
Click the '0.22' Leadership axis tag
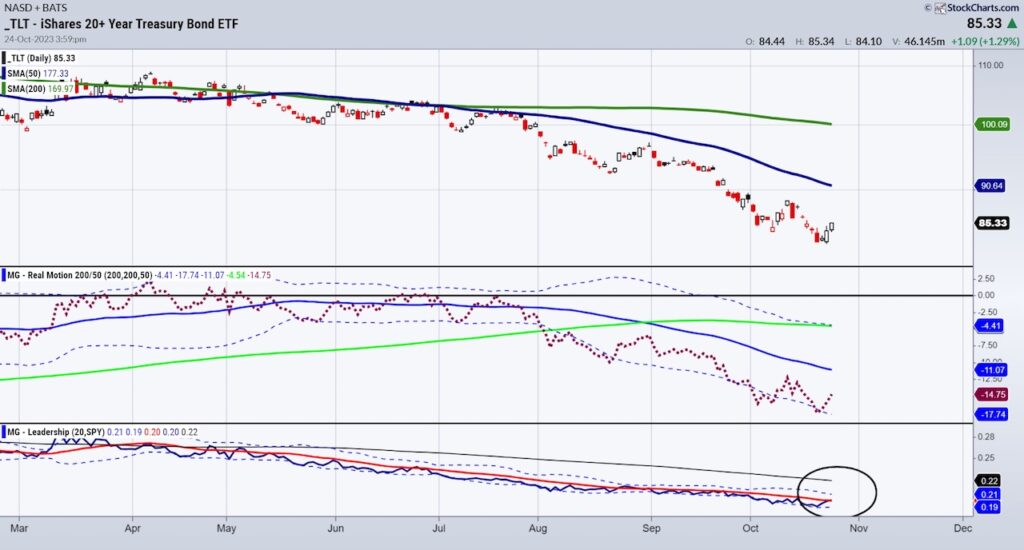click(989, 481)
